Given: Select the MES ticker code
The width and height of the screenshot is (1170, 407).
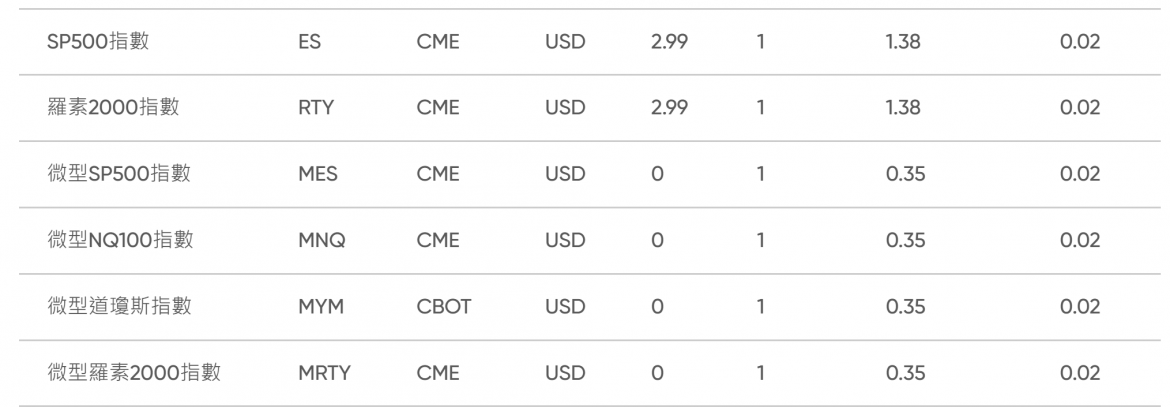Looking at the screenshot, I should point(318,175).
